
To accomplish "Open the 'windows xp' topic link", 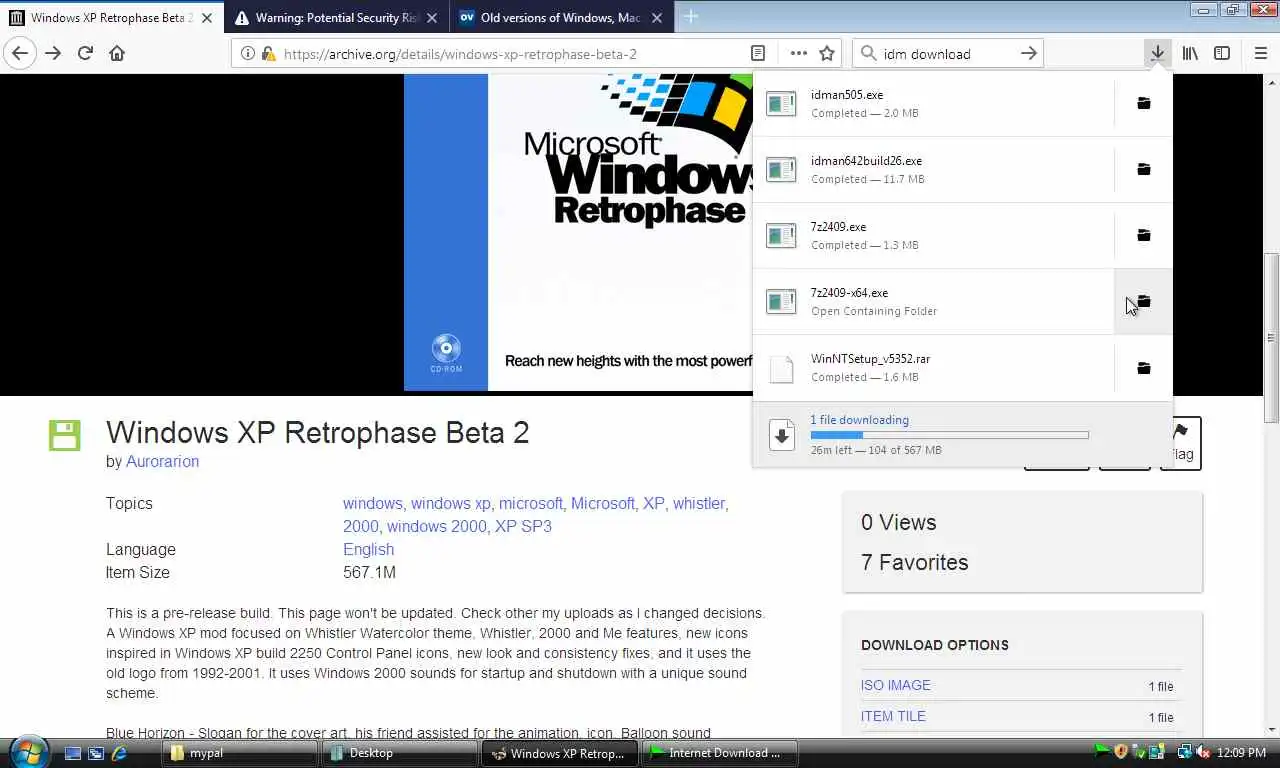I will pyautogui.click(x=450, y=503).
